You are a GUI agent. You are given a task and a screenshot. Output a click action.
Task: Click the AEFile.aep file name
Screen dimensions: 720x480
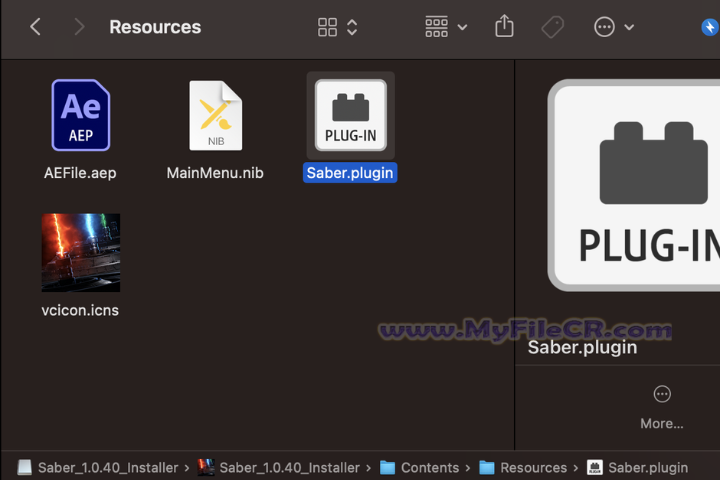tap(80, 173)
